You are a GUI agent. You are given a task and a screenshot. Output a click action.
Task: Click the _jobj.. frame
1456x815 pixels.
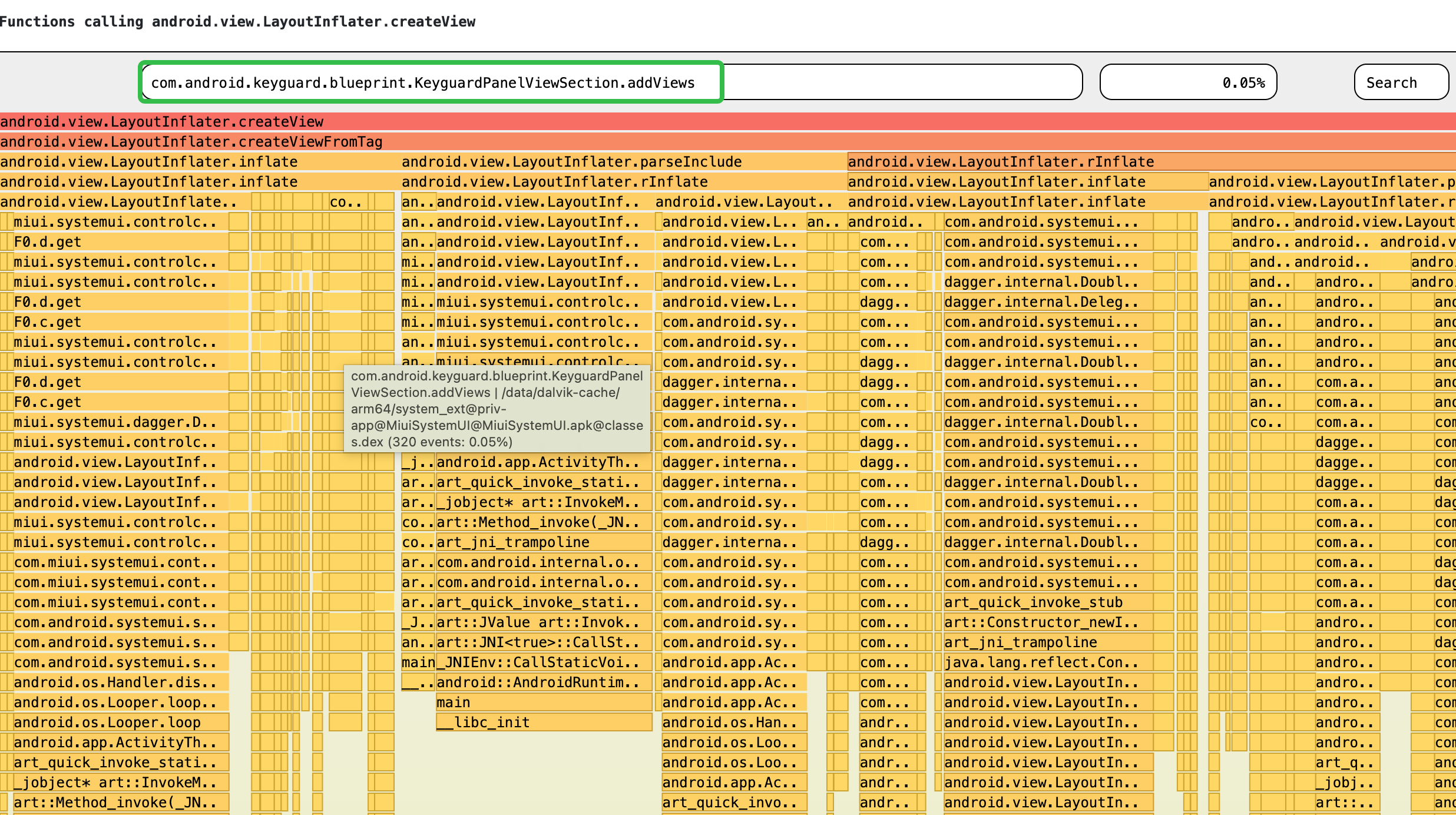click(x=1346, y=783)
